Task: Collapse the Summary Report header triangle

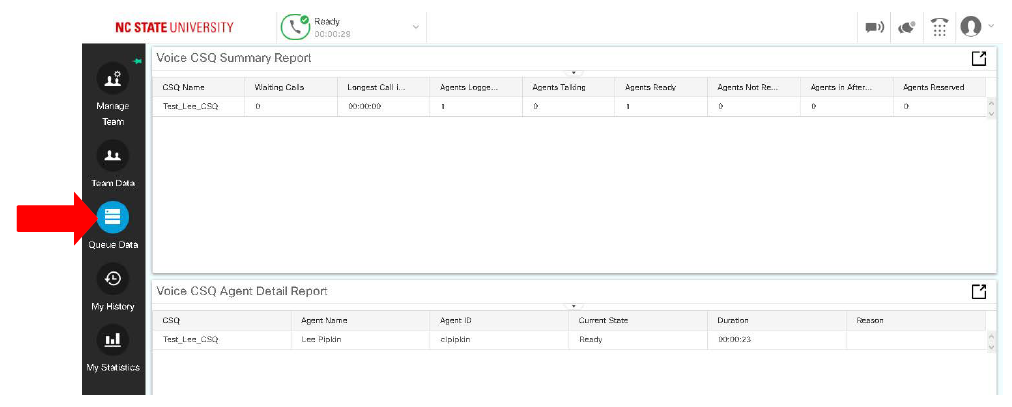Action: (x=574, y=73)
